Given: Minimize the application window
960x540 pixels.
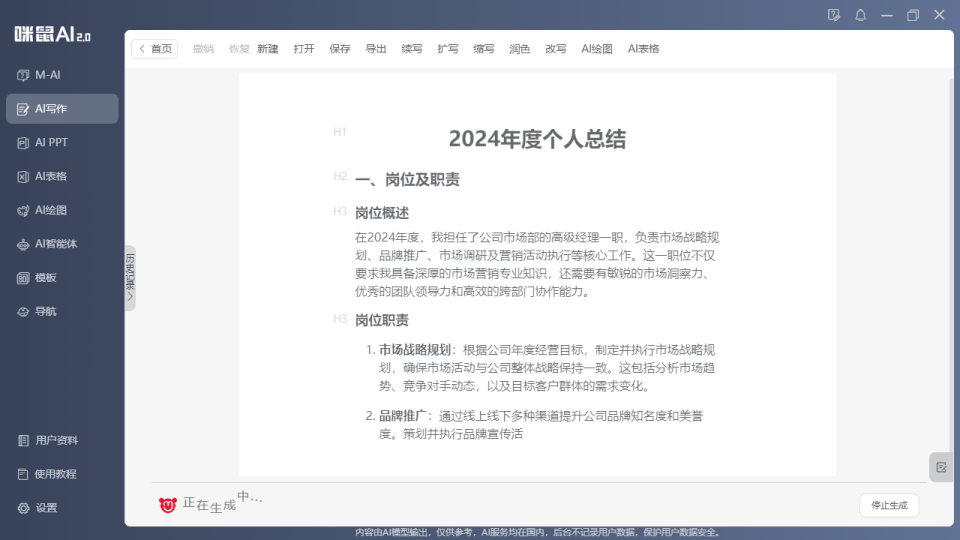Looking at the screenshot, I should coord(887,15).
